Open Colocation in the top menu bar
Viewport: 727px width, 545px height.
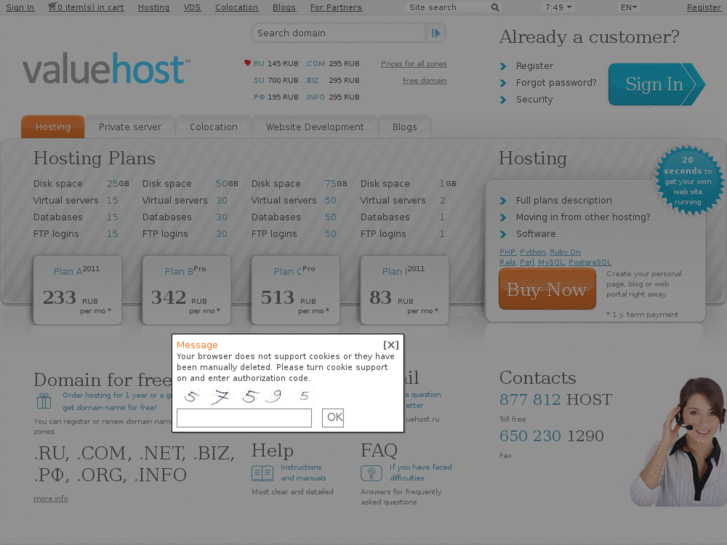coord(236,7)
